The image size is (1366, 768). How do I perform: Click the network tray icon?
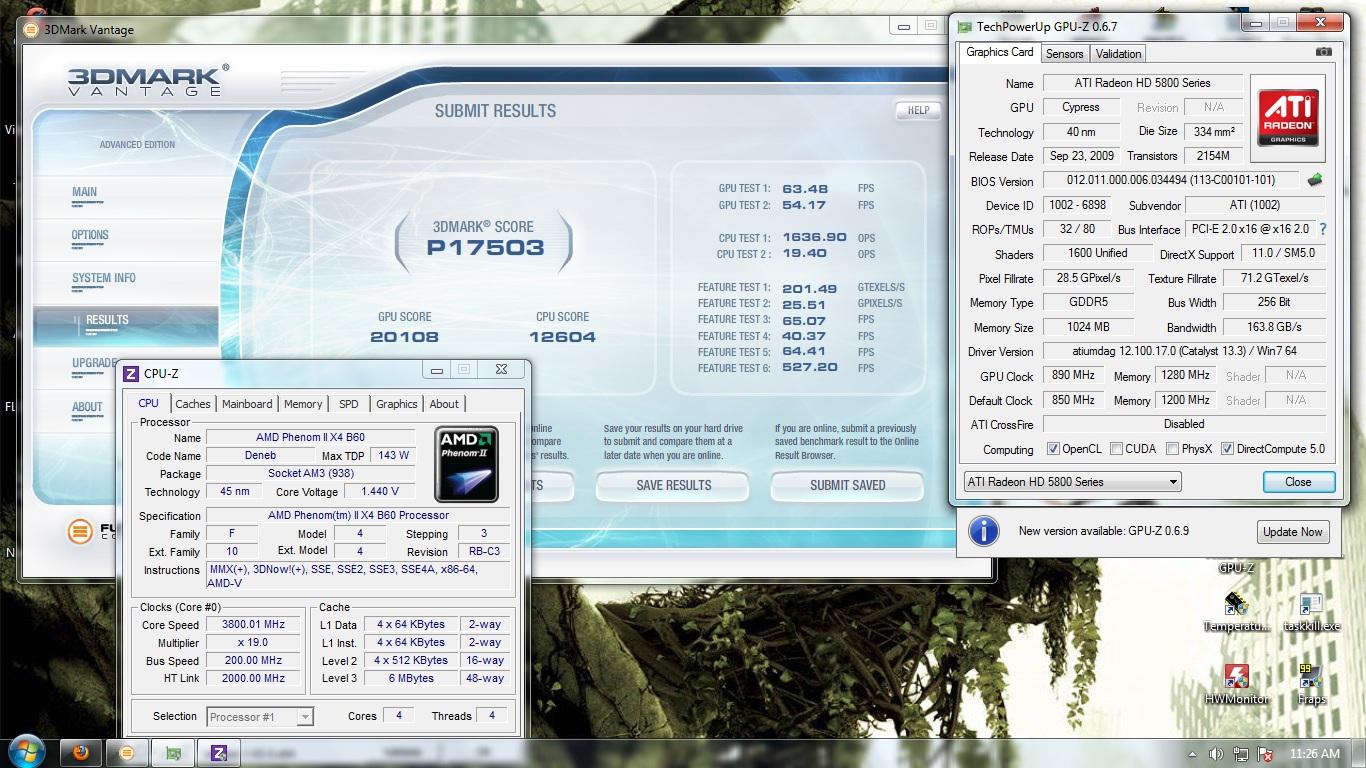pos(1241,754)
